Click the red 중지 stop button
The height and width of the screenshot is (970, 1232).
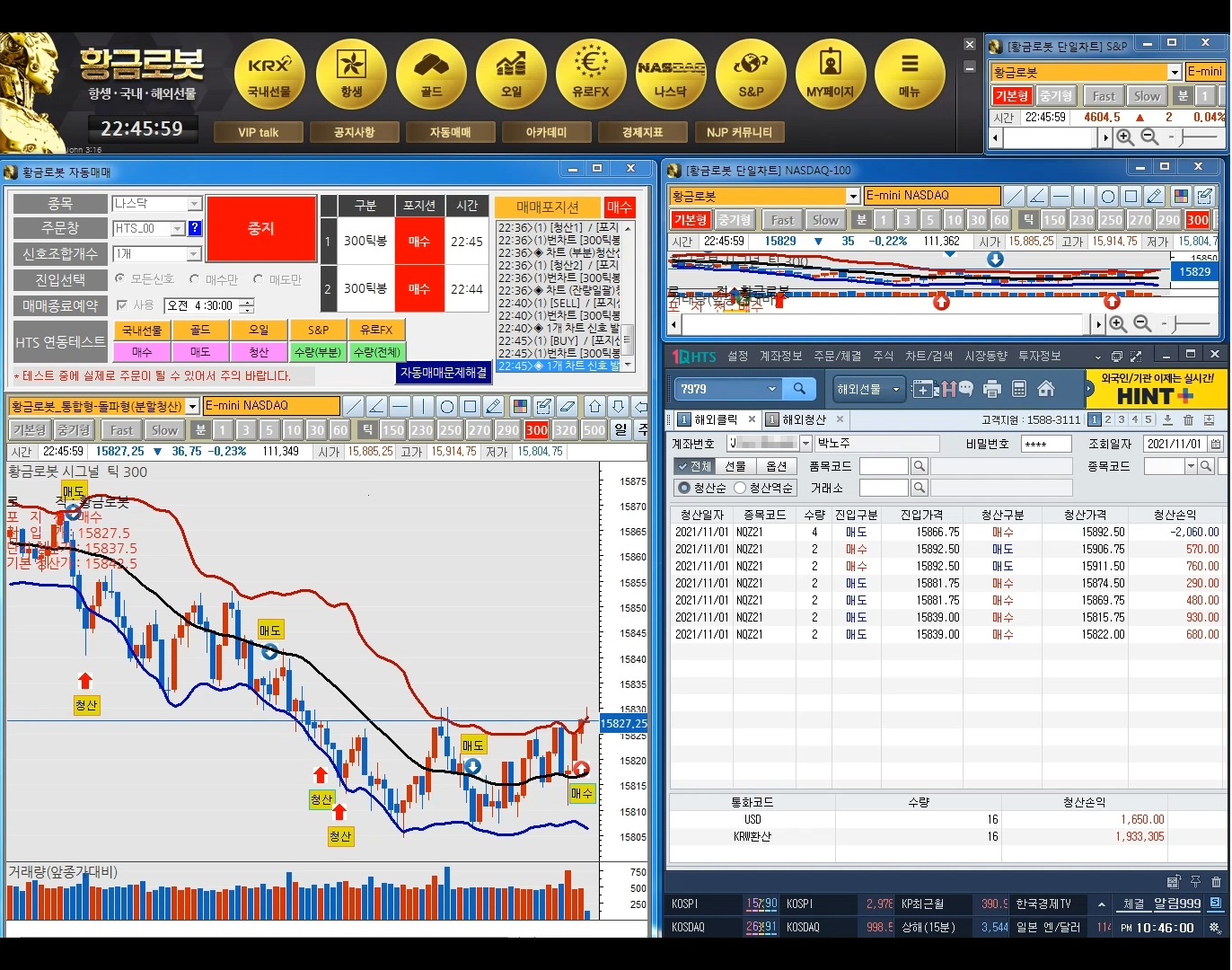(x=261, y=228)
